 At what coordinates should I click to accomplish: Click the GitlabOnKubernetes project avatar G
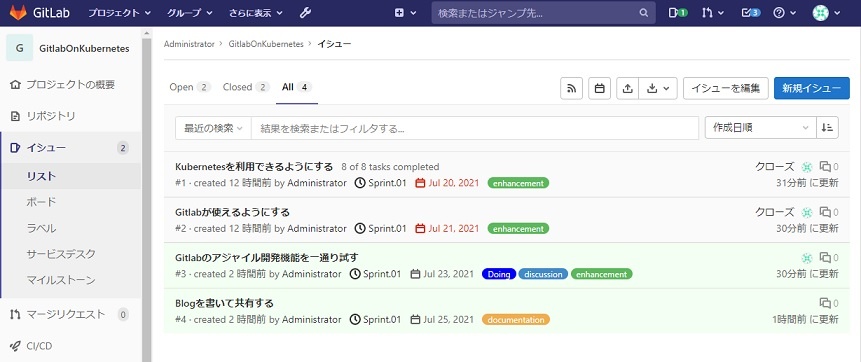click(x=20, y=48)
